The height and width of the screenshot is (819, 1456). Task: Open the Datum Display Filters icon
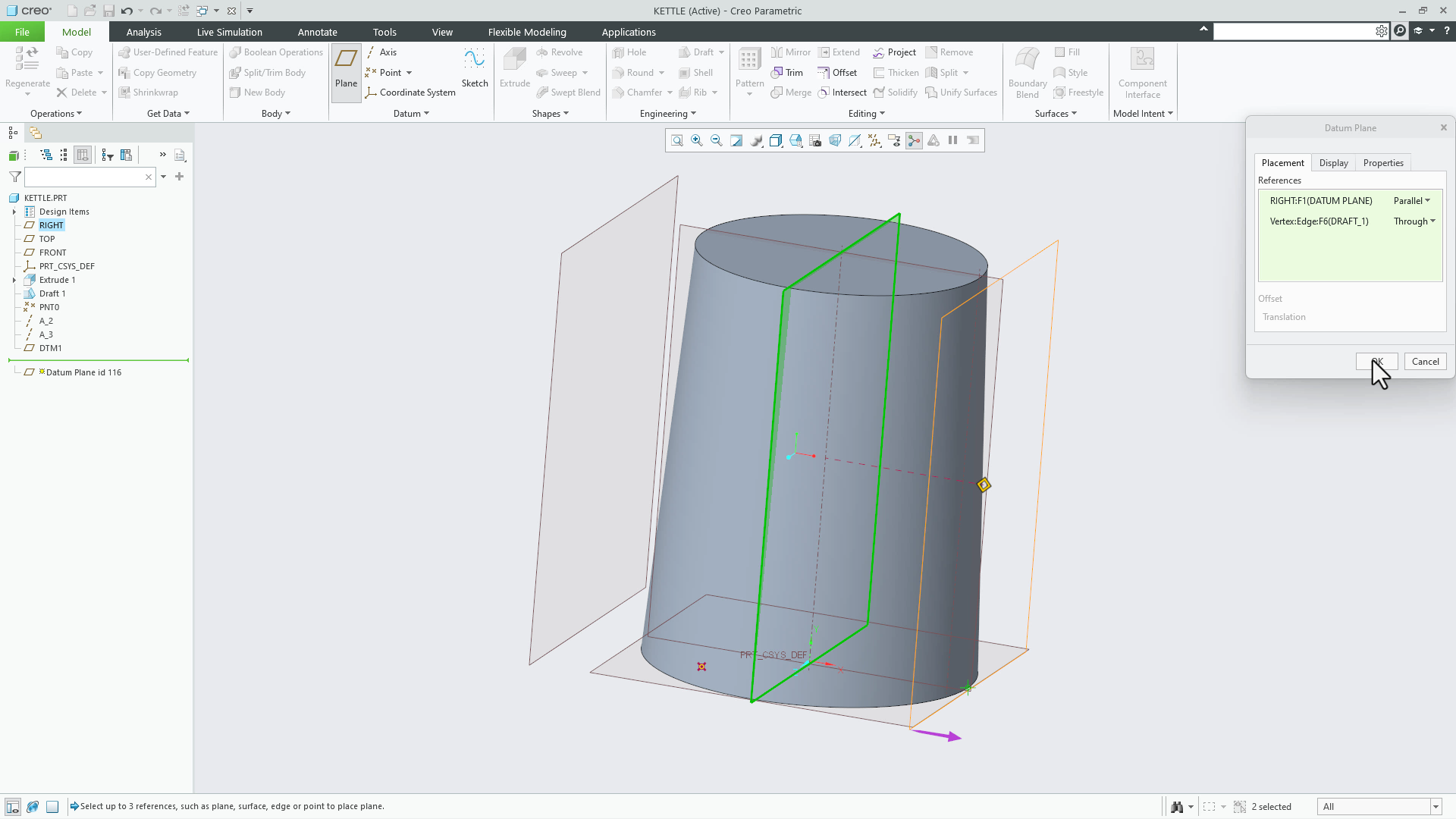tap(874, 140)
